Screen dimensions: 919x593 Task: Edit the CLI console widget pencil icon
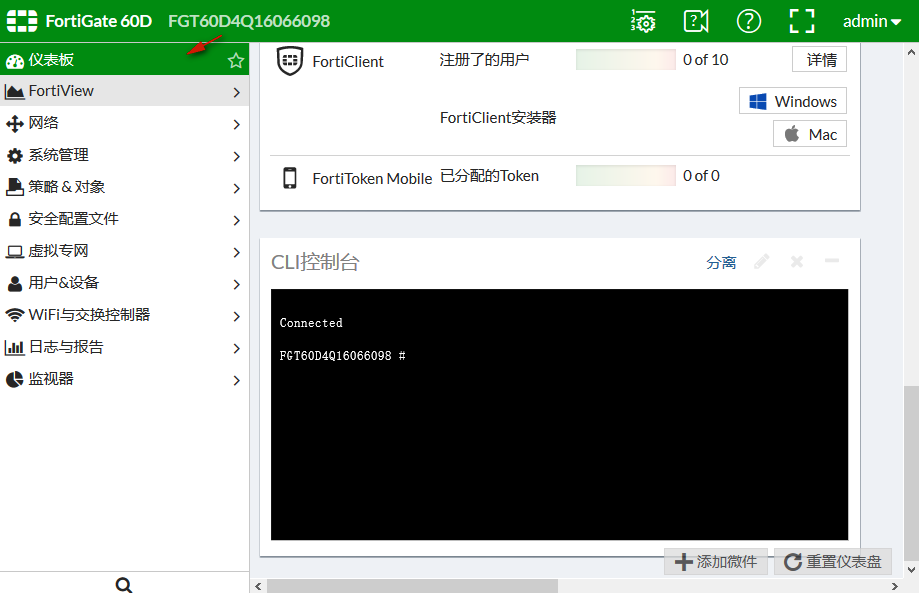(761, 261)
